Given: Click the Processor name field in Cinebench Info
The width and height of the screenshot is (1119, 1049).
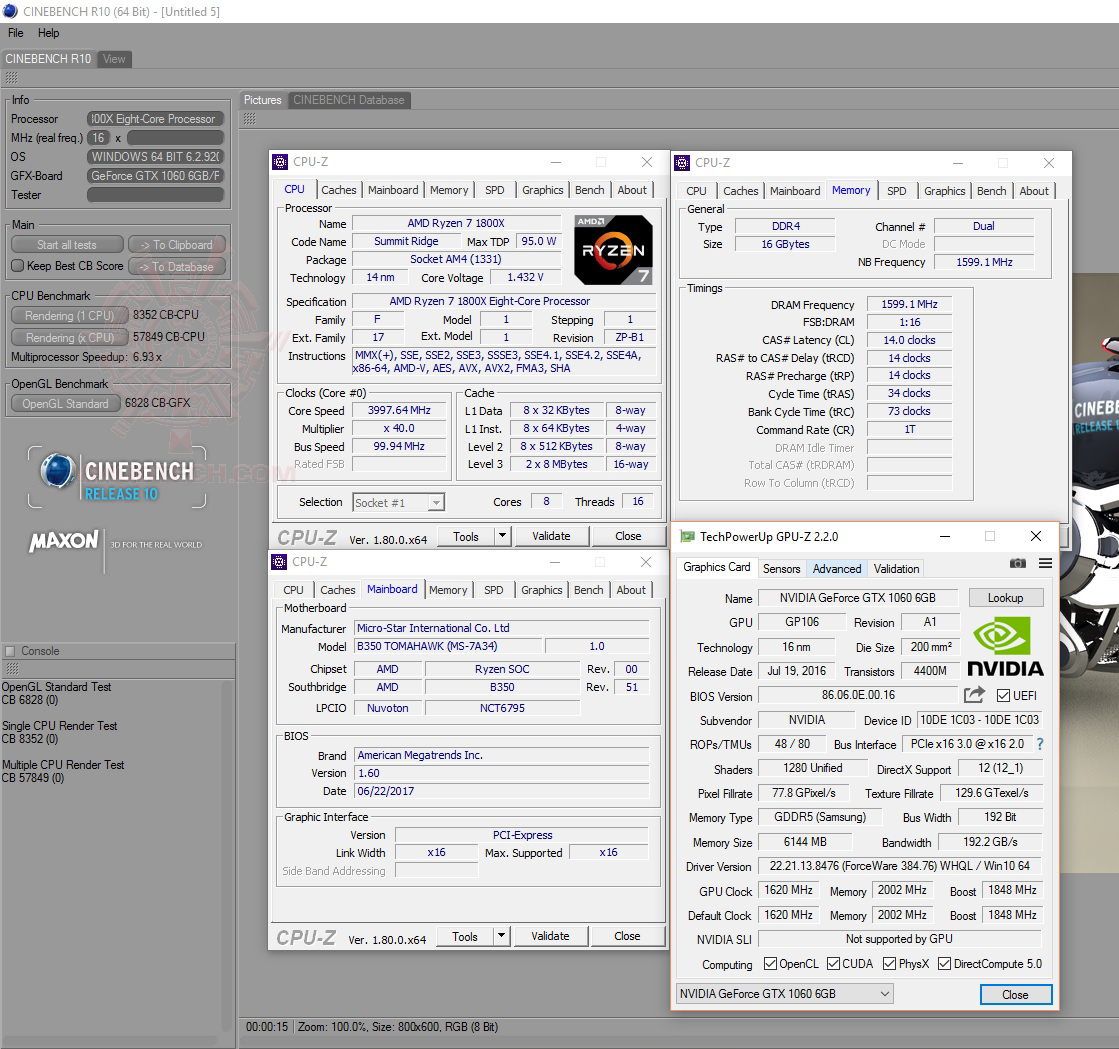Looking at the screenshot, I should [x=156, y=118].
